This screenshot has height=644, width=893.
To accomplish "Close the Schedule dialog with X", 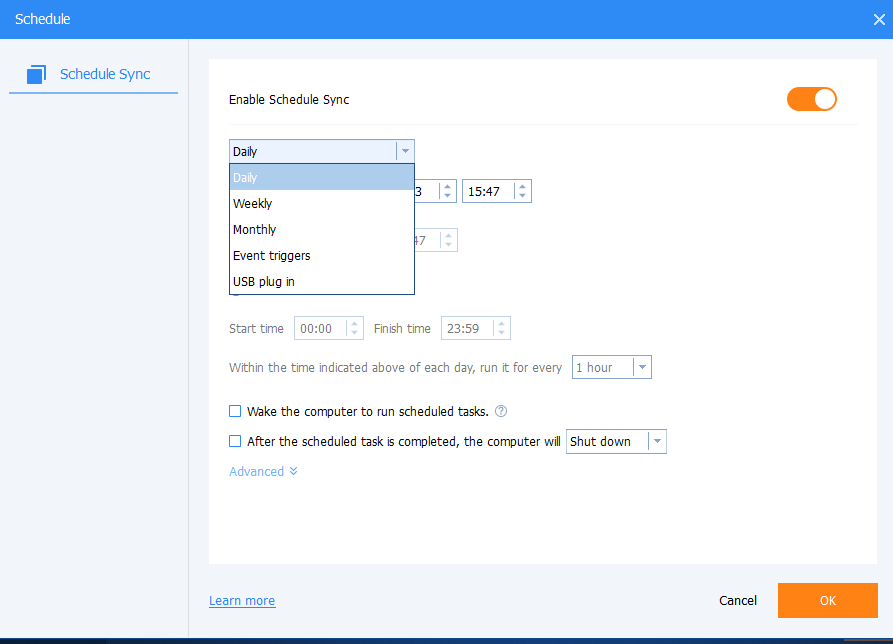I will [x=879, y=19].
